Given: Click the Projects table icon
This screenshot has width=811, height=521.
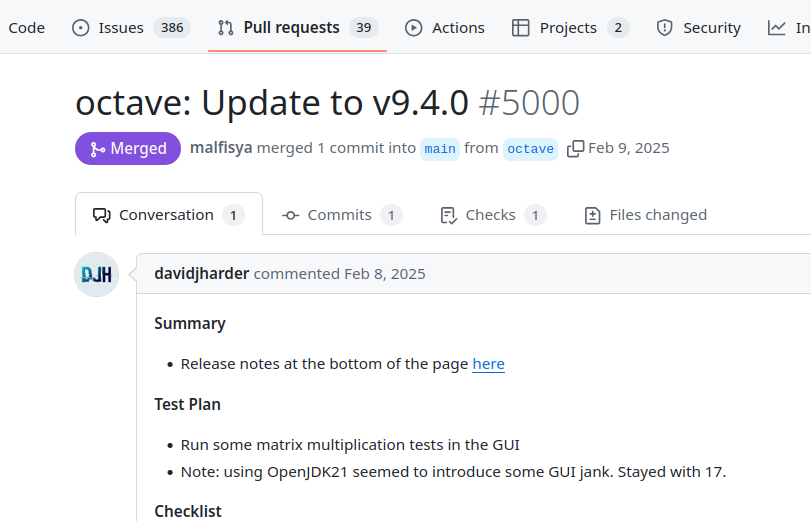Looking at the screenshot, I should click(520, 28).
